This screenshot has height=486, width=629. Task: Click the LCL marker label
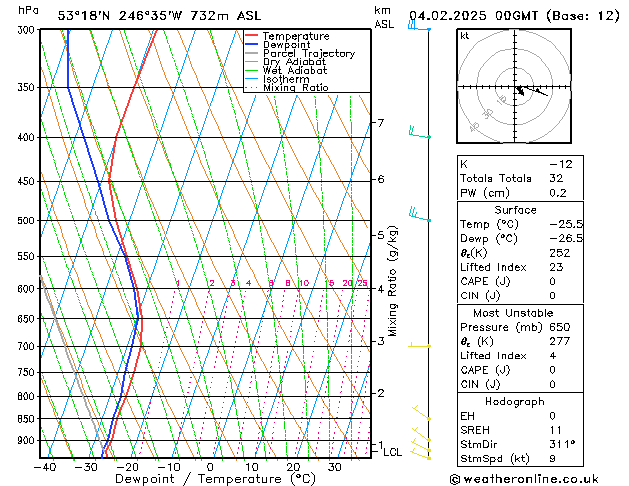pyautogui.click(x=392, y=452)
